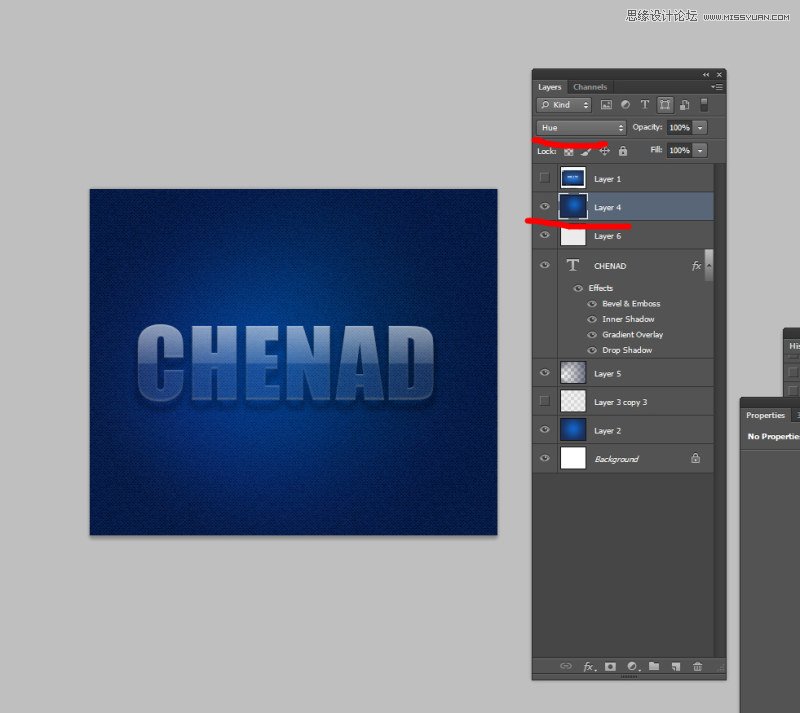This screenshot has width=800, height=713.
Task: Create a new group folder icon
Action: pyautogui.click(x=654, y=666)
